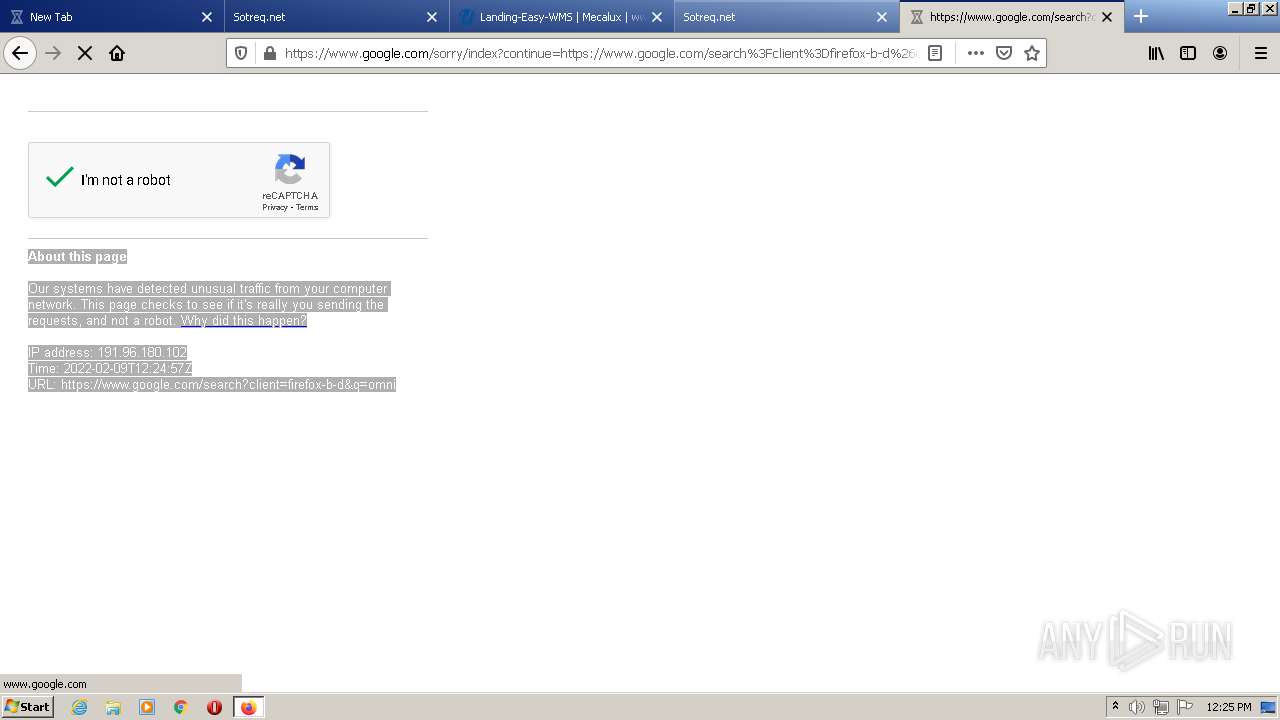Open Action Center flag icon
The image size is (1280, 720).
1185,707
